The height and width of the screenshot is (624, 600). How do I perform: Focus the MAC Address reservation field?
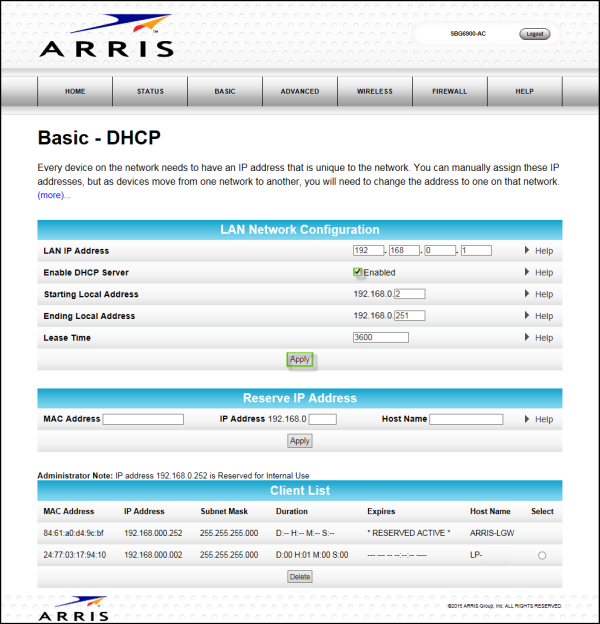pyautogui.click(x=143, y=419)
